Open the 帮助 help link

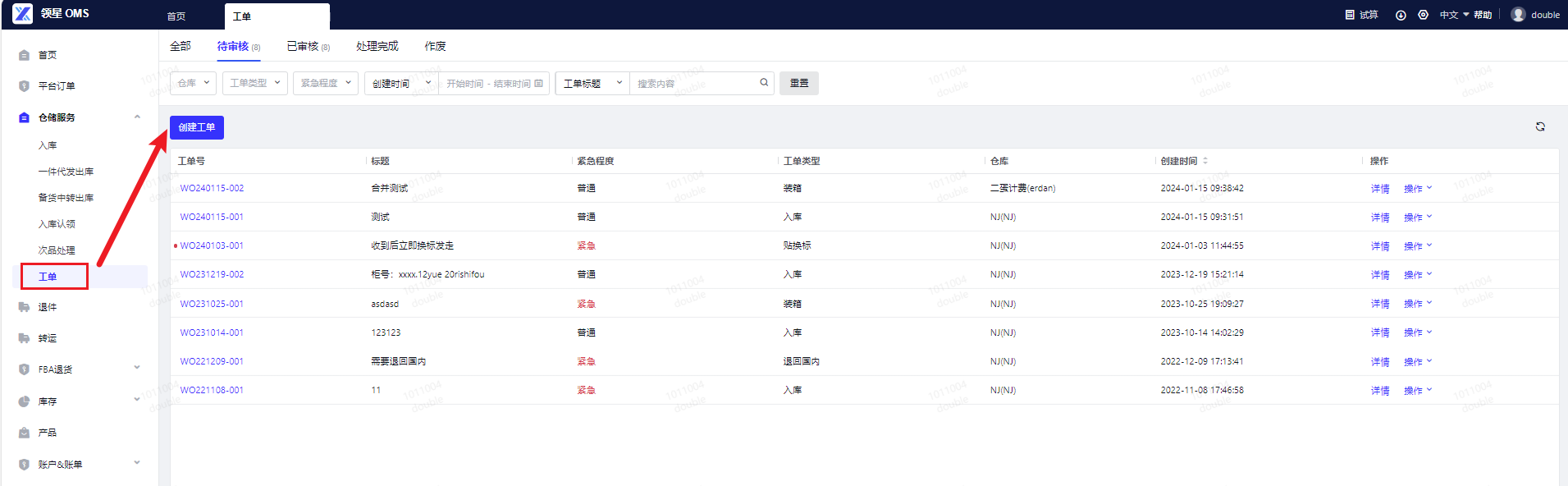pyautogui.click(x=1483, y=15)
